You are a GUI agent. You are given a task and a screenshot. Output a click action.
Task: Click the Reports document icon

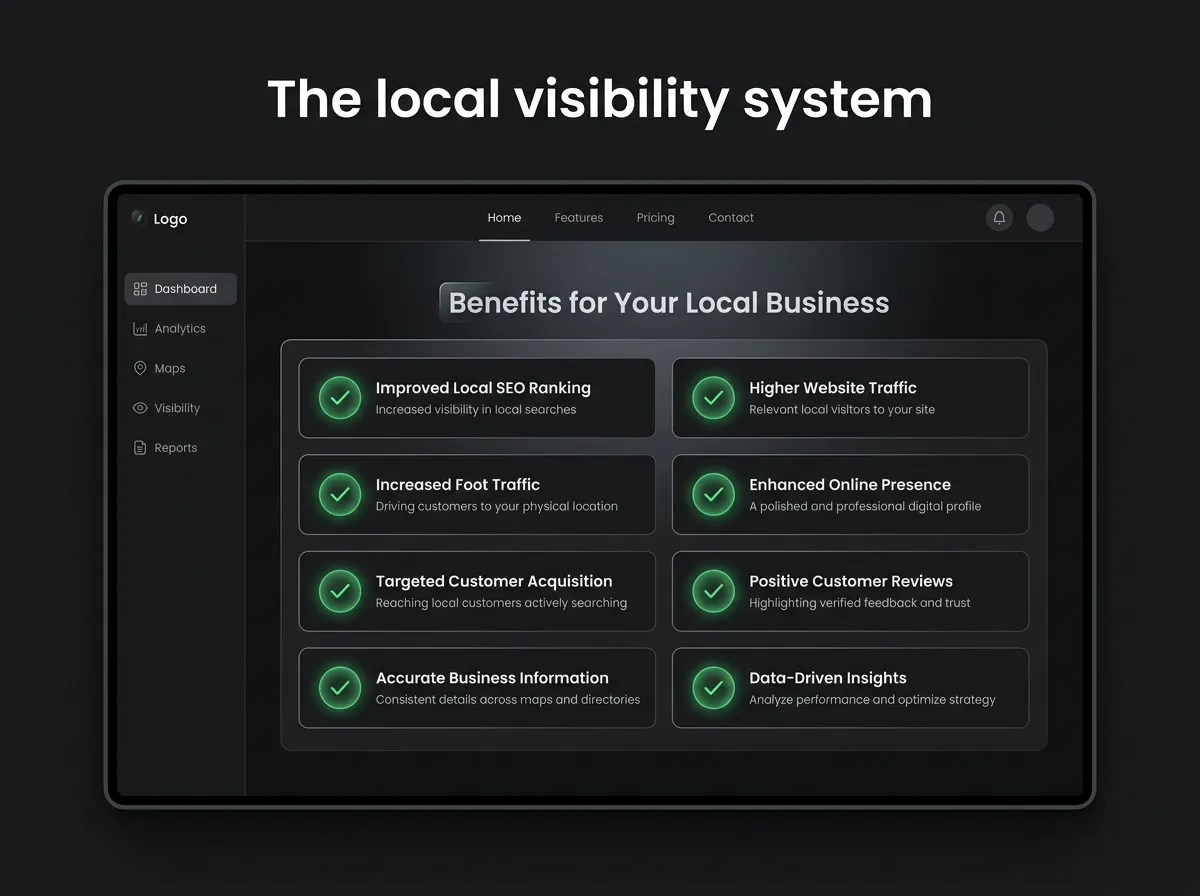(140, 448)
